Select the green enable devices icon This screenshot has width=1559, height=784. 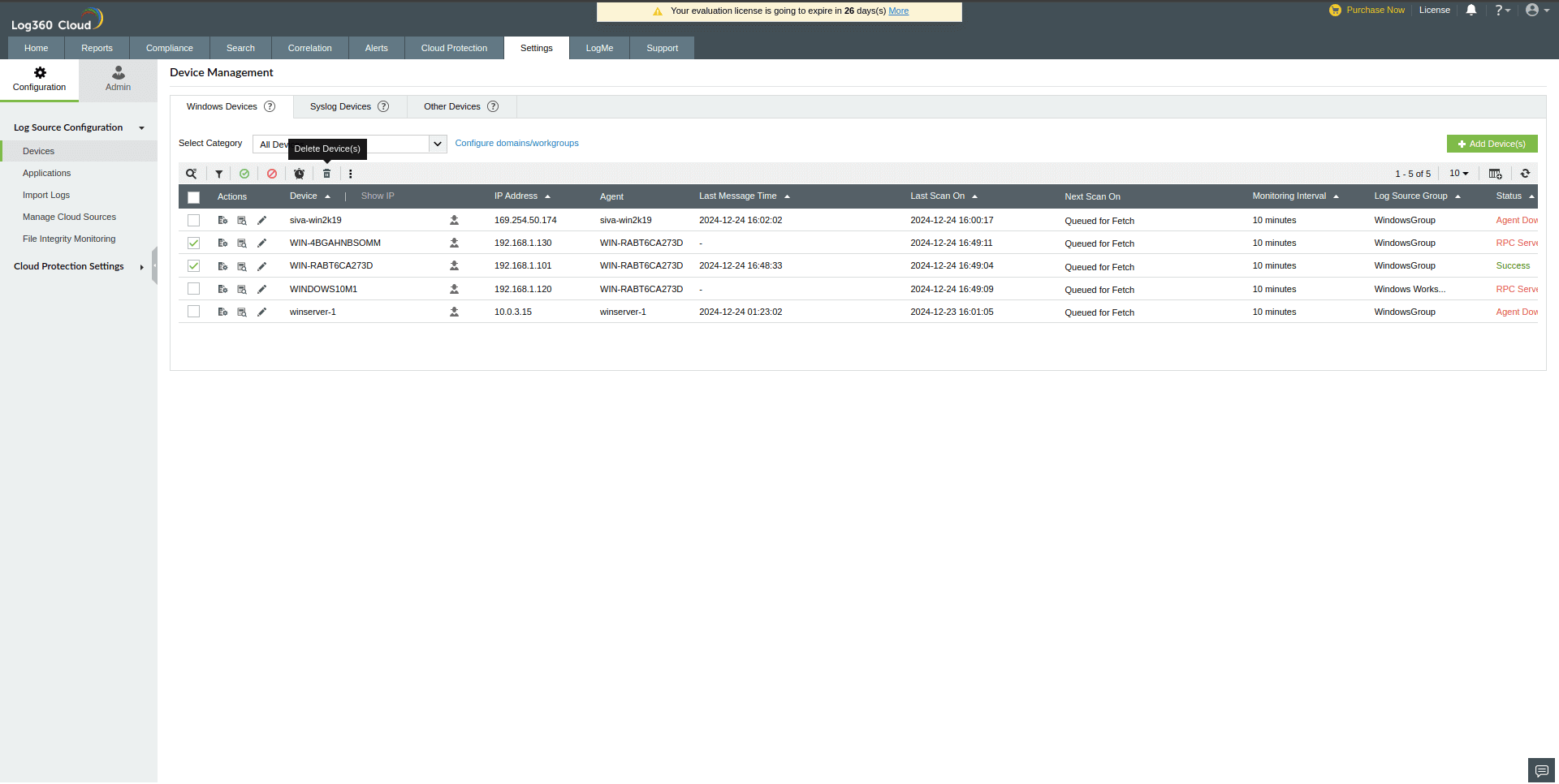point(244,173)
